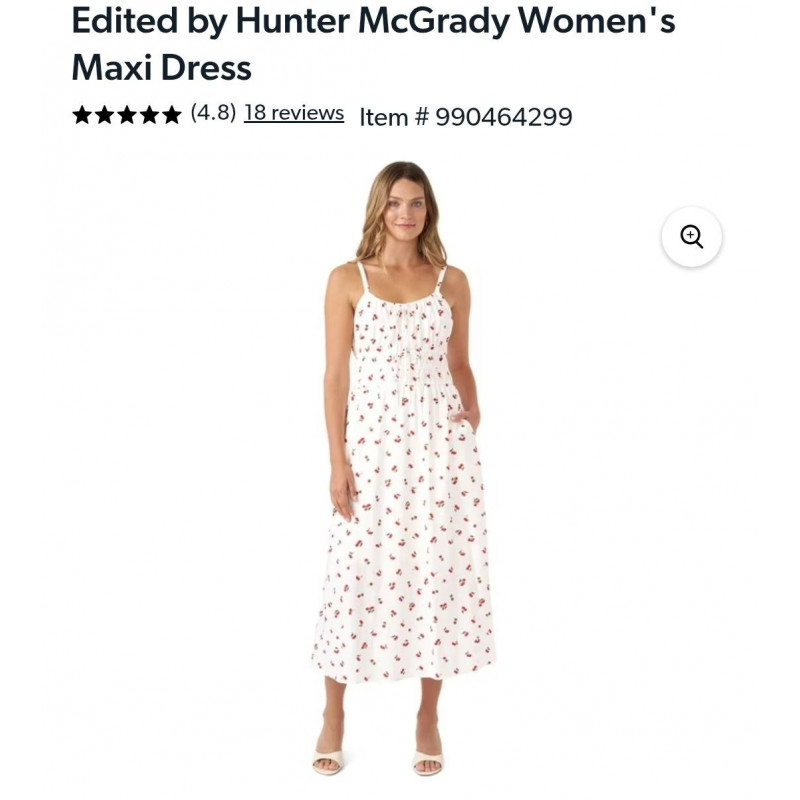The height and width of the screenshot is (800, 800).
Task: Click the third star of the rating
Action: coord(127,115)
